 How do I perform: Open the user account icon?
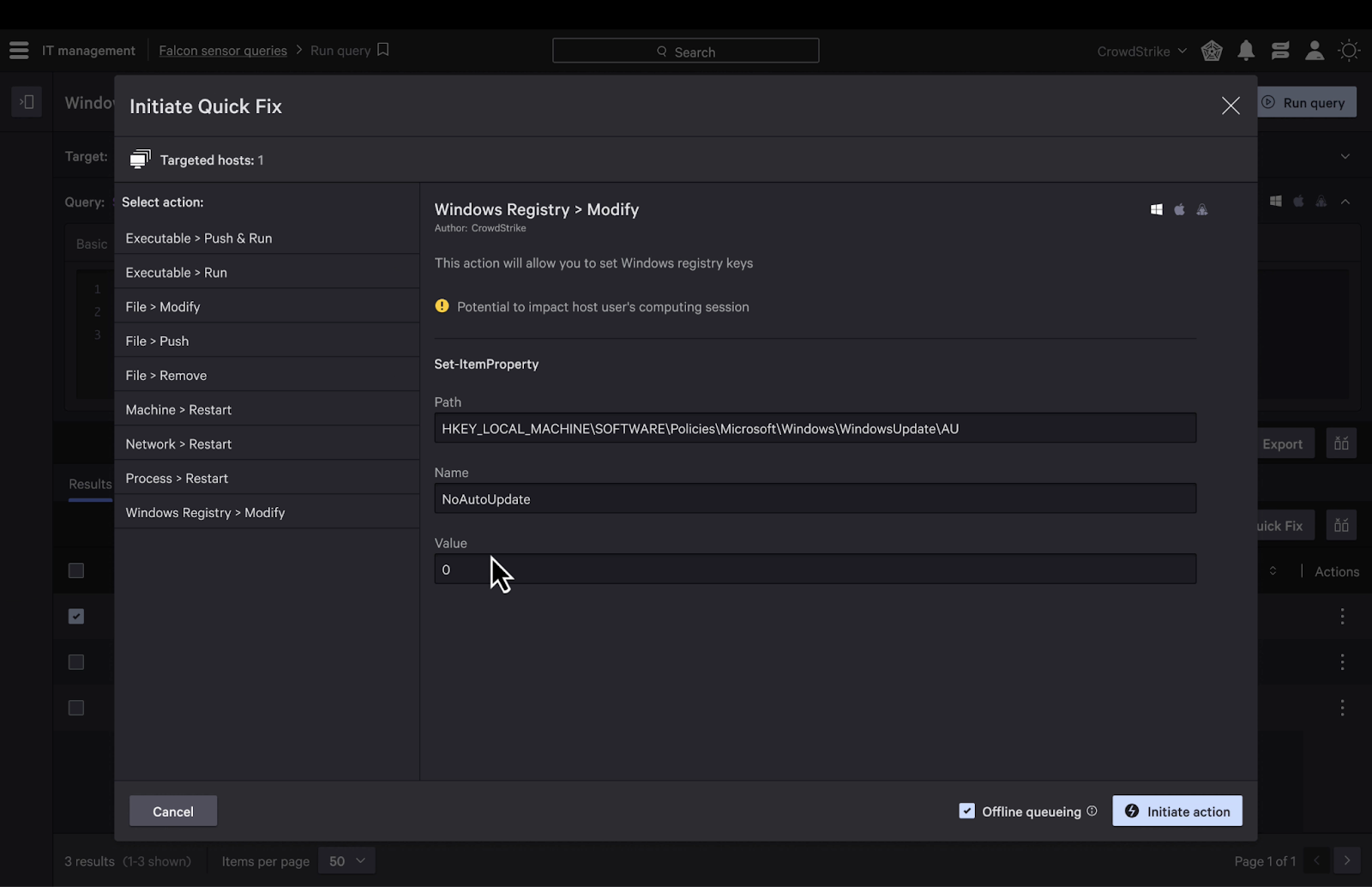tap(1315, 51)
